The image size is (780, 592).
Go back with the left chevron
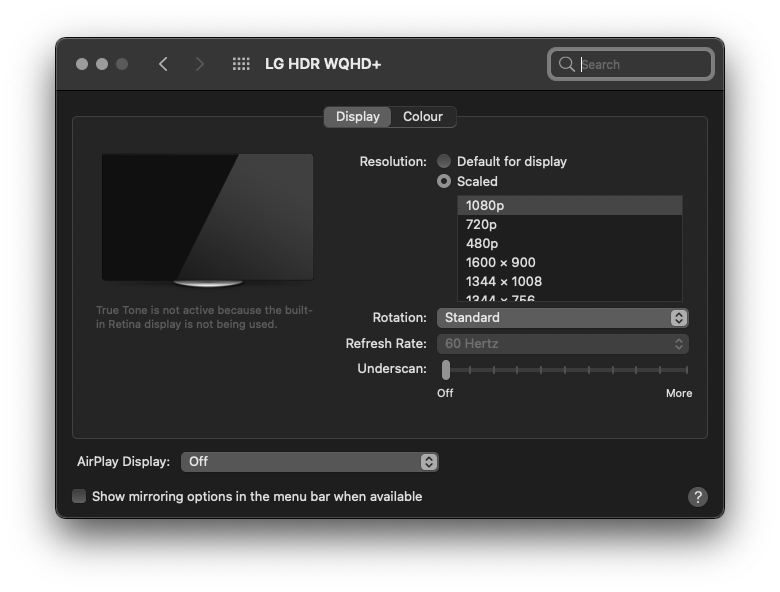point(163,64)
